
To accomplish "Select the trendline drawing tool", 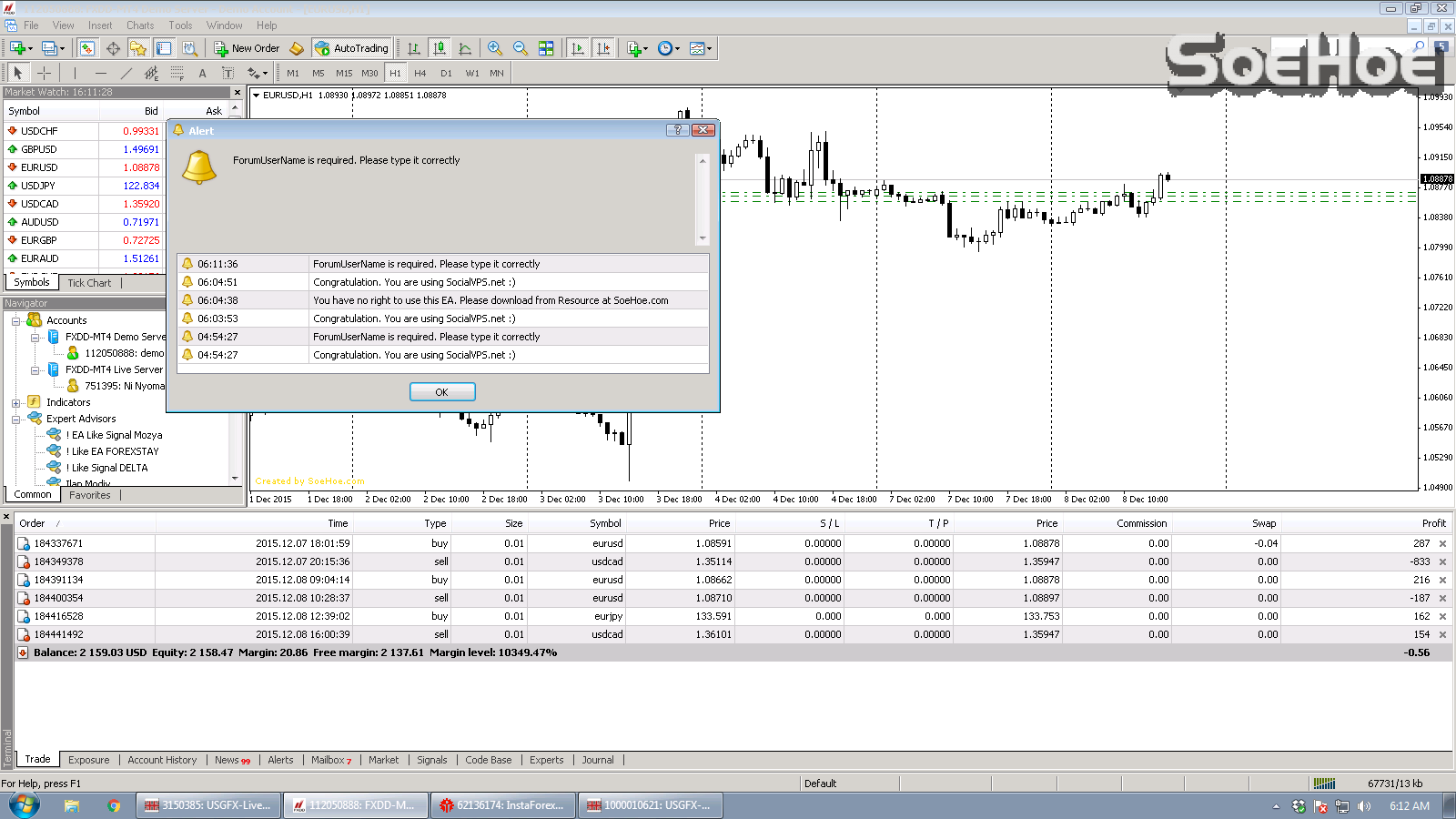I will click(x=126, y=73).
